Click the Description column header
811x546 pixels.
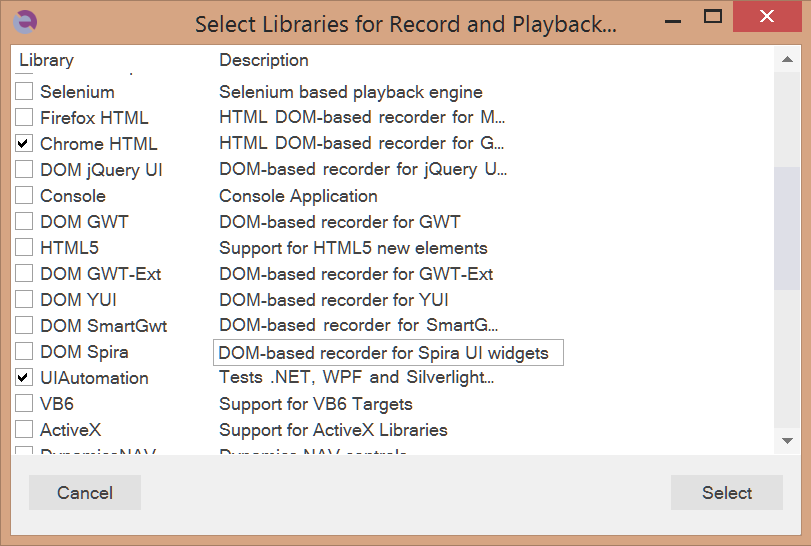(264, 60)
